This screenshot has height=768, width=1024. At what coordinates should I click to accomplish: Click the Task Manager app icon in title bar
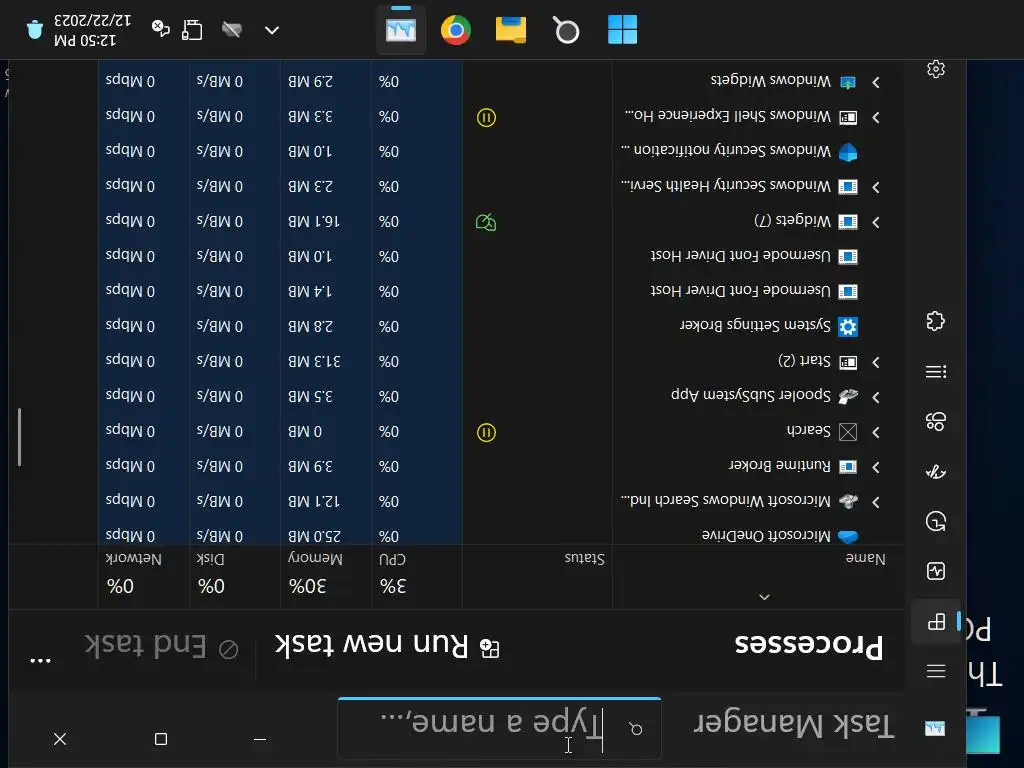coord(935,728)
